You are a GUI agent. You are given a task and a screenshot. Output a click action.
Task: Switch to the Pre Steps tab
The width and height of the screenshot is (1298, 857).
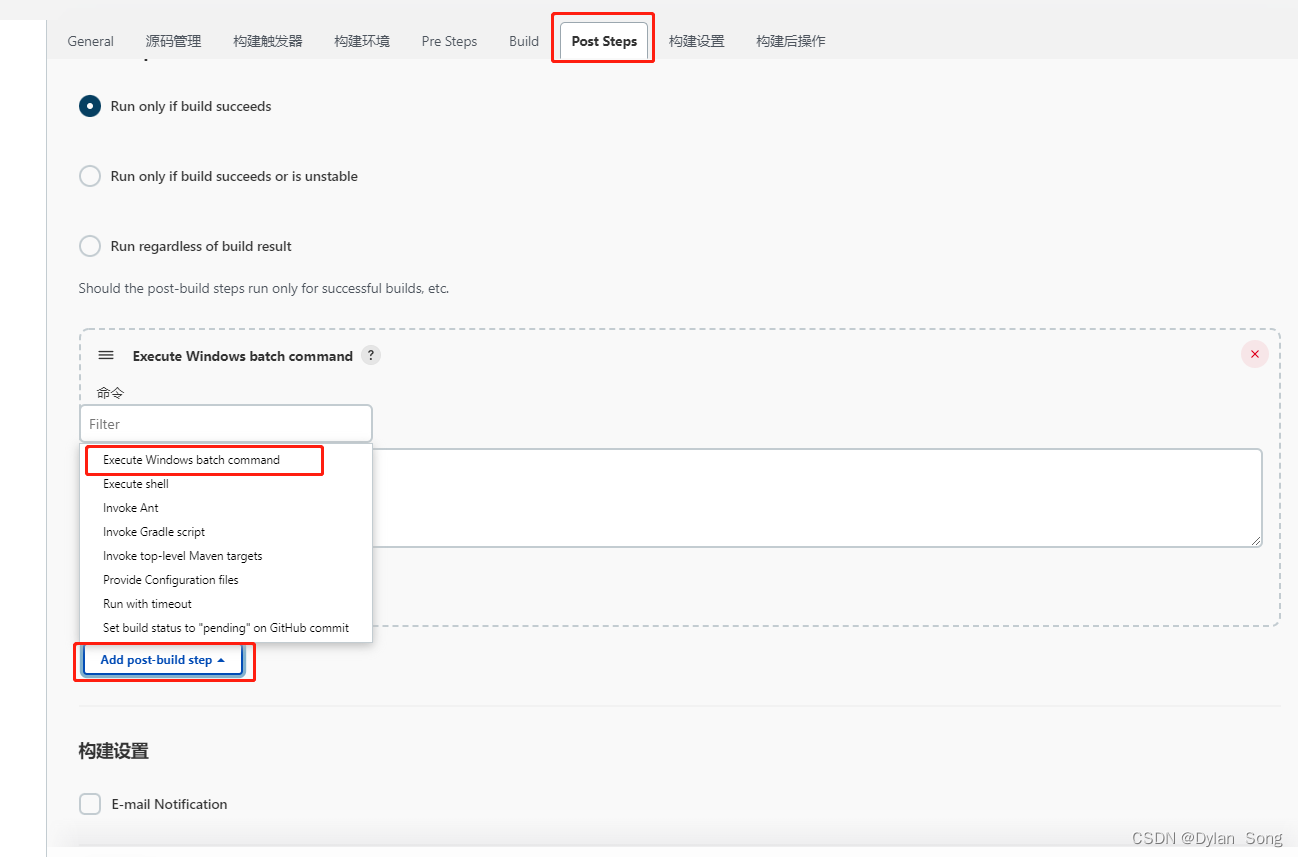(x=449, y=41)
